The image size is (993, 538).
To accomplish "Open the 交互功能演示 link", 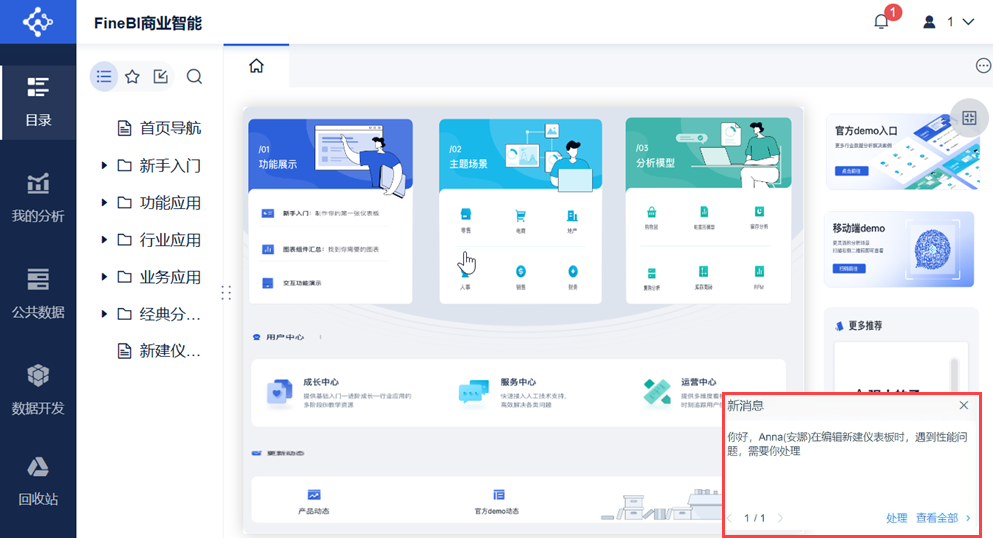I will (292, 283).
